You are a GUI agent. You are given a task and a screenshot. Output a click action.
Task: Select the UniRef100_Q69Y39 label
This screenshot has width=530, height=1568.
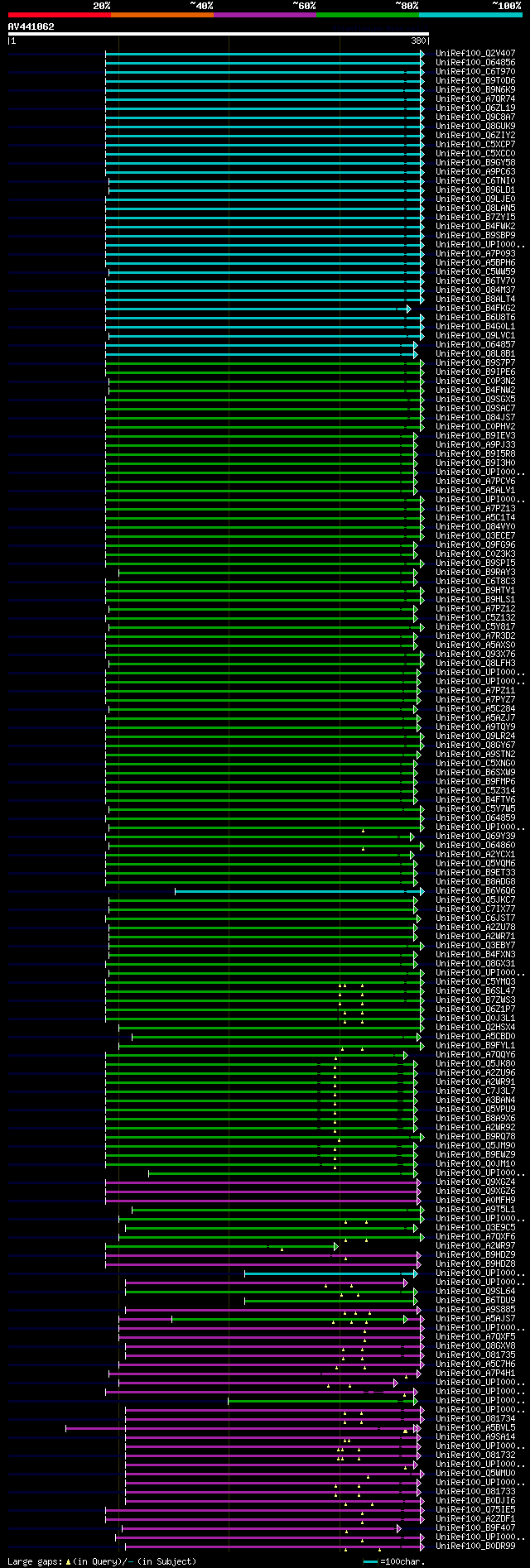[x=475, y=837]
